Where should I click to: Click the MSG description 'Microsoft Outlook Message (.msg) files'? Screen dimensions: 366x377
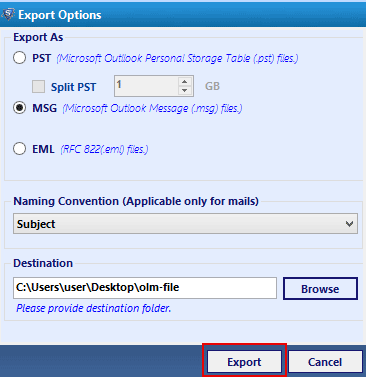tap(152, 108)
